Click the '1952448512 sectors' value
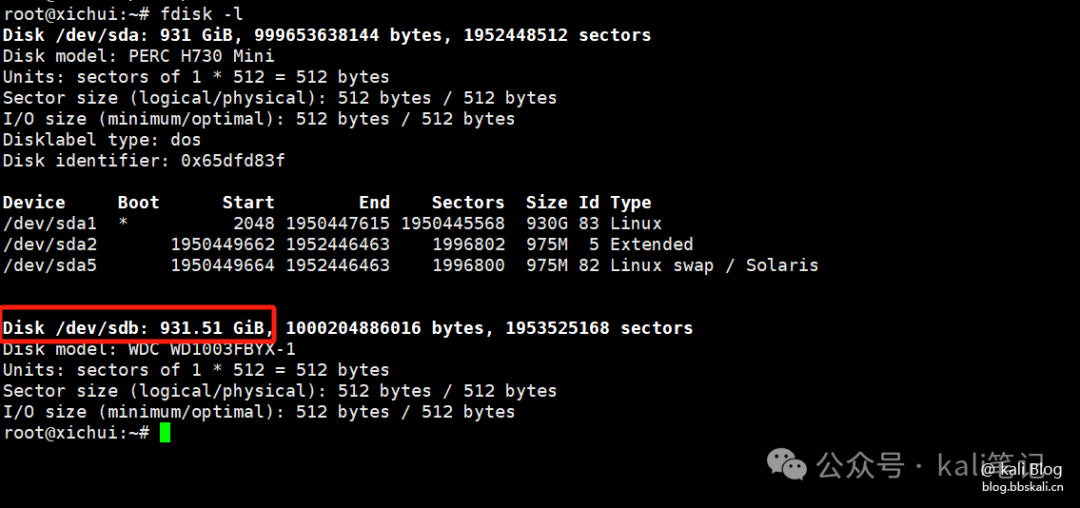The height and width of the screenshot is (508, 1080). click(x=557, y=34)
